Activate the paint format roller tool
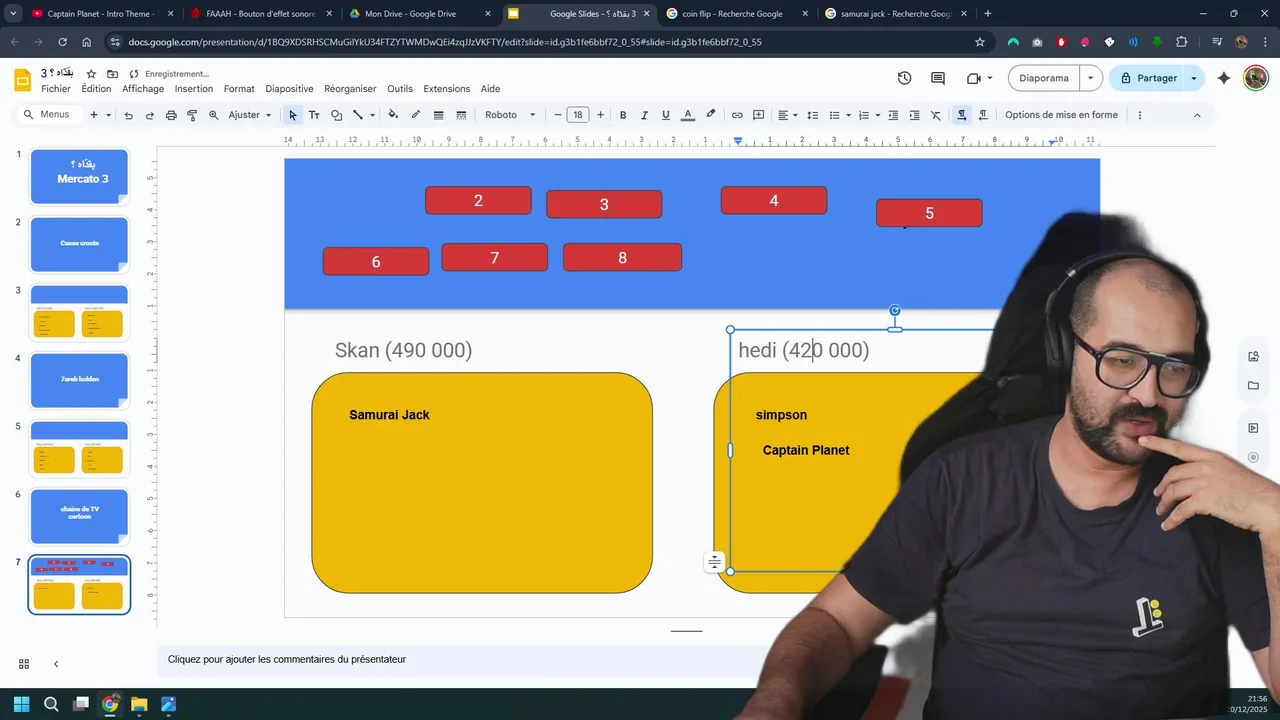The width and height of the screenshot is (1280, 720). tap(192, 115)
